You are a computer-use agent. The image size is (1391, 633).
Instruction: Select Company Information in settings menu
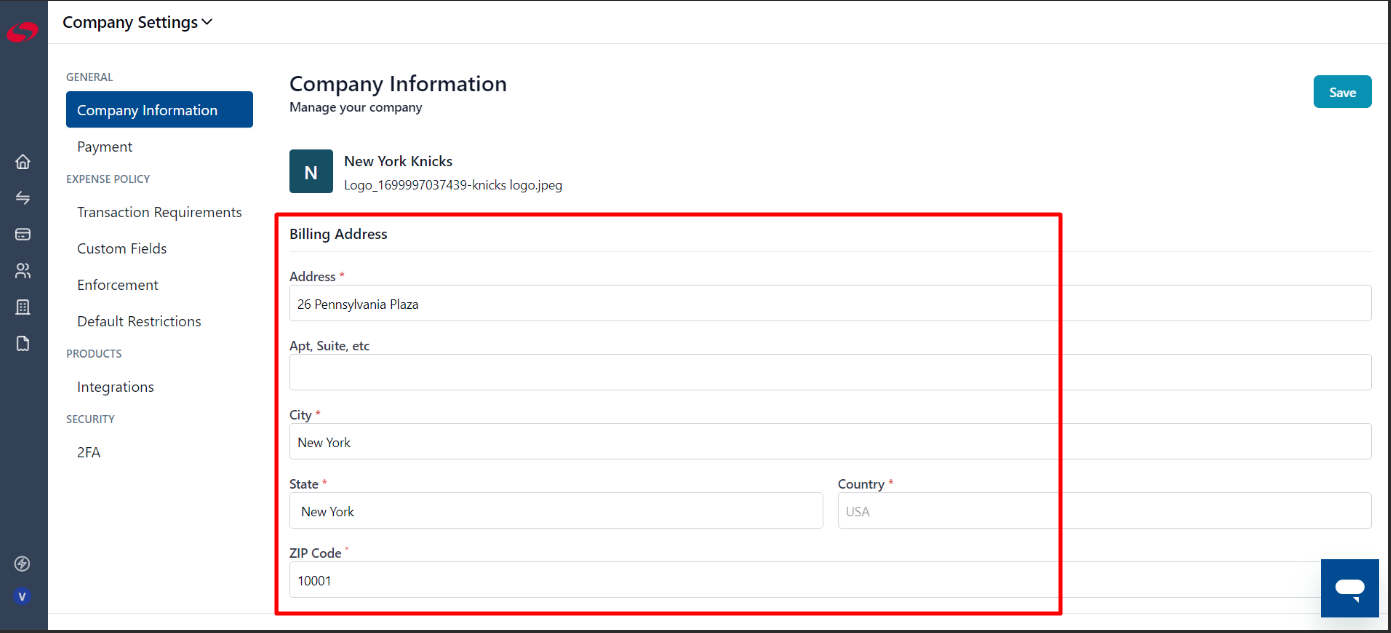pos(159,110)
